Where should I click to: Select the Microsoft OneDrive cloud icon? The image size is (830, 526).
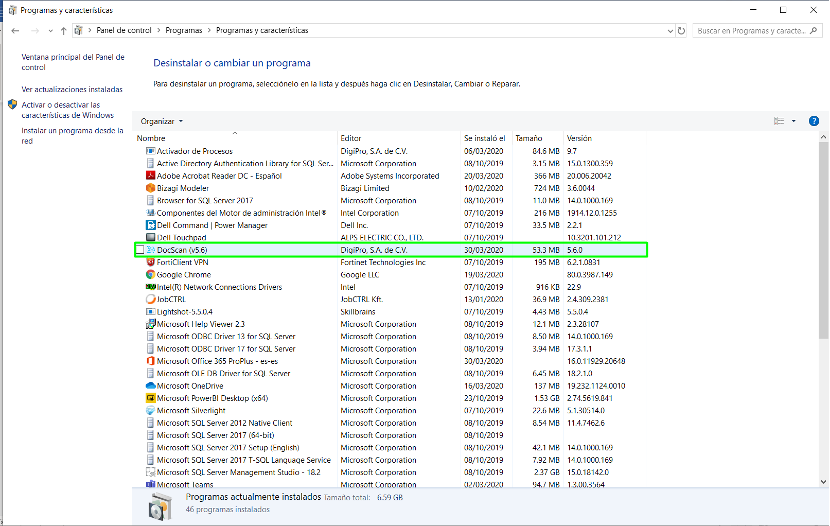pyautogui.click(x=150, y=385)
